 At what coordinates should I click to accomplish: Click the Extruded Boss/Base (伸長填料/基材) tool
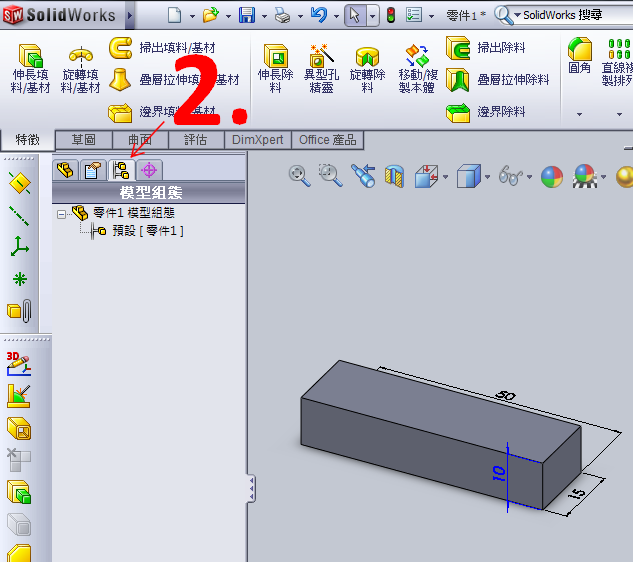[30, 69]
